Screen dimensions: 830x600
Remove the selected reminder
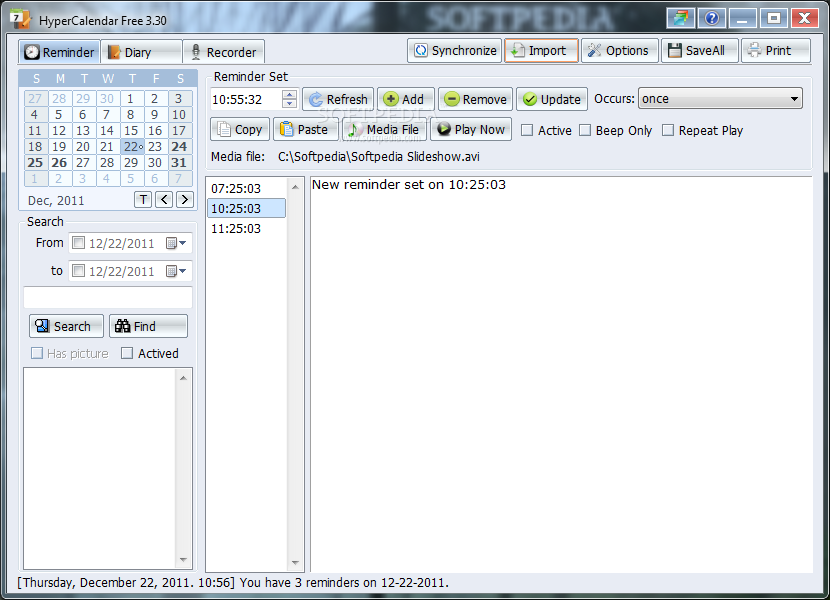coord(475,99)
